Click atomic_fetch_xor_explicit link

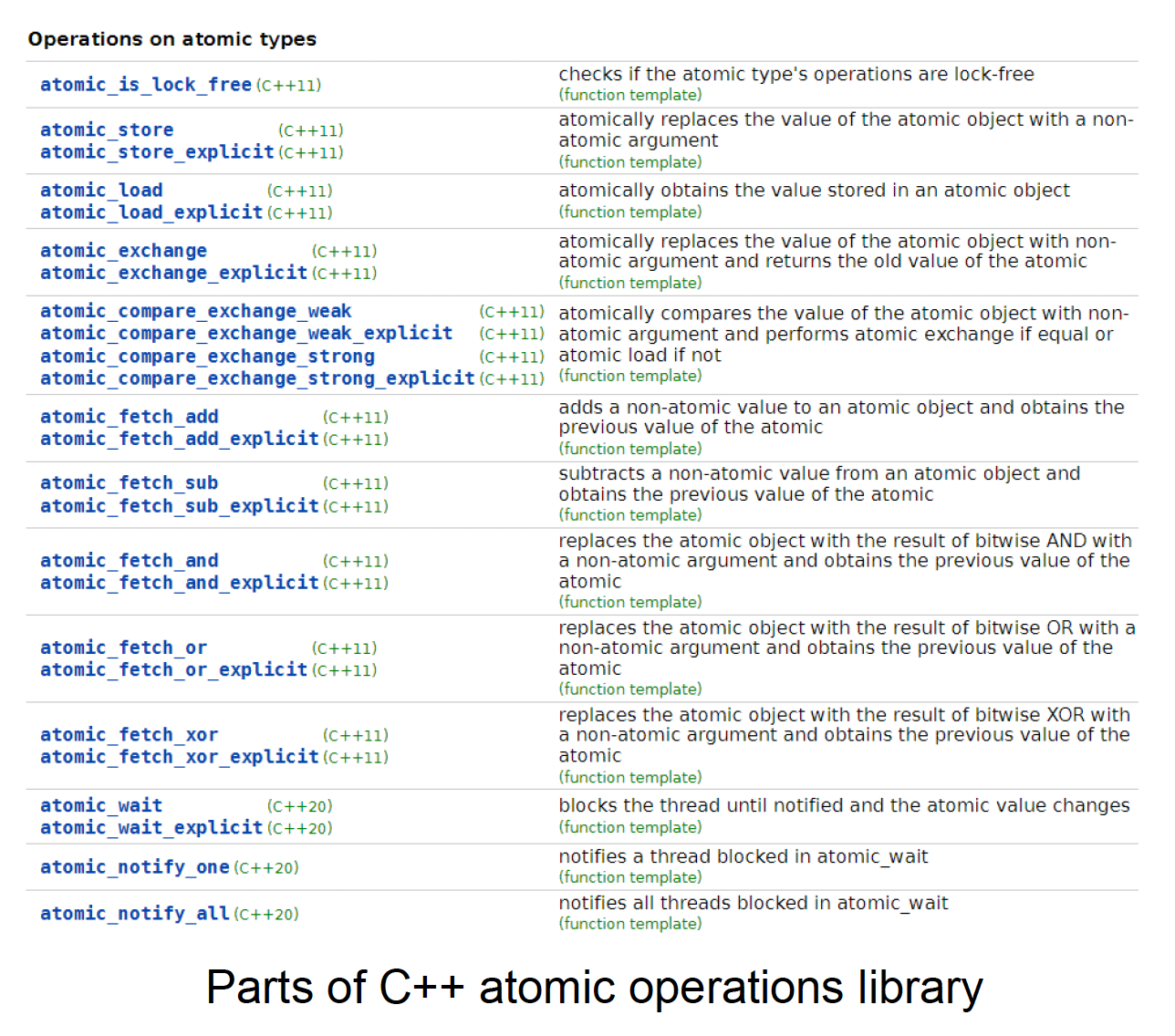tap(179, 757)
